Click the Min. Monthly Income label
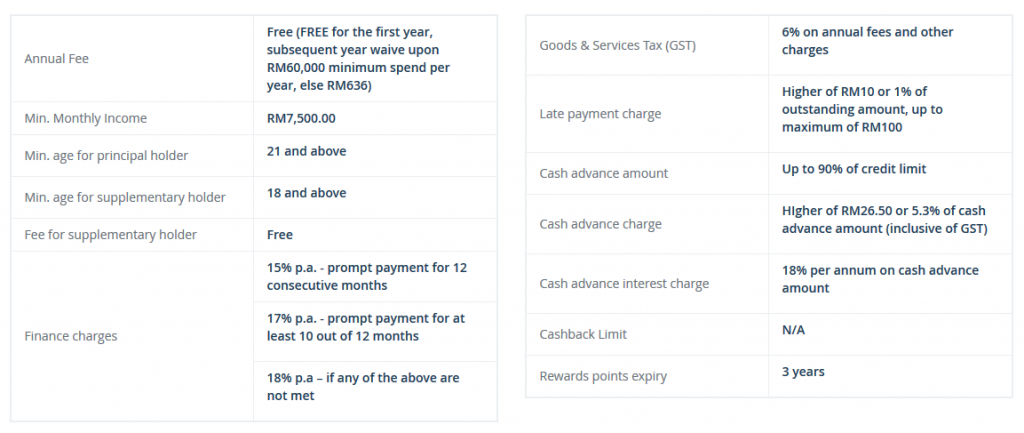The image size is (1024, 433). (x=86, y=118)
